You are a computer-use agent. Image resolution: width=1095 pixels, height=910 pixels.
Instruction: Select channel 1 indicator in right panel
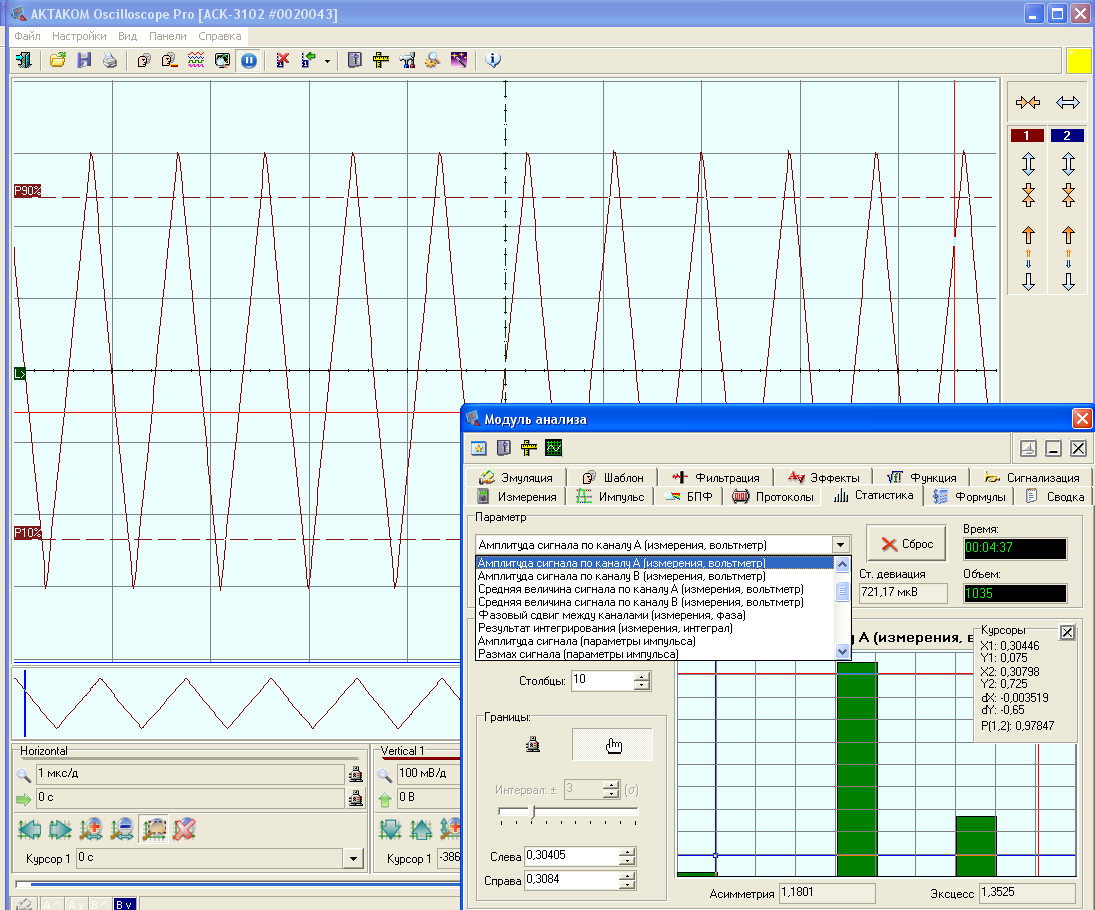1027,135
